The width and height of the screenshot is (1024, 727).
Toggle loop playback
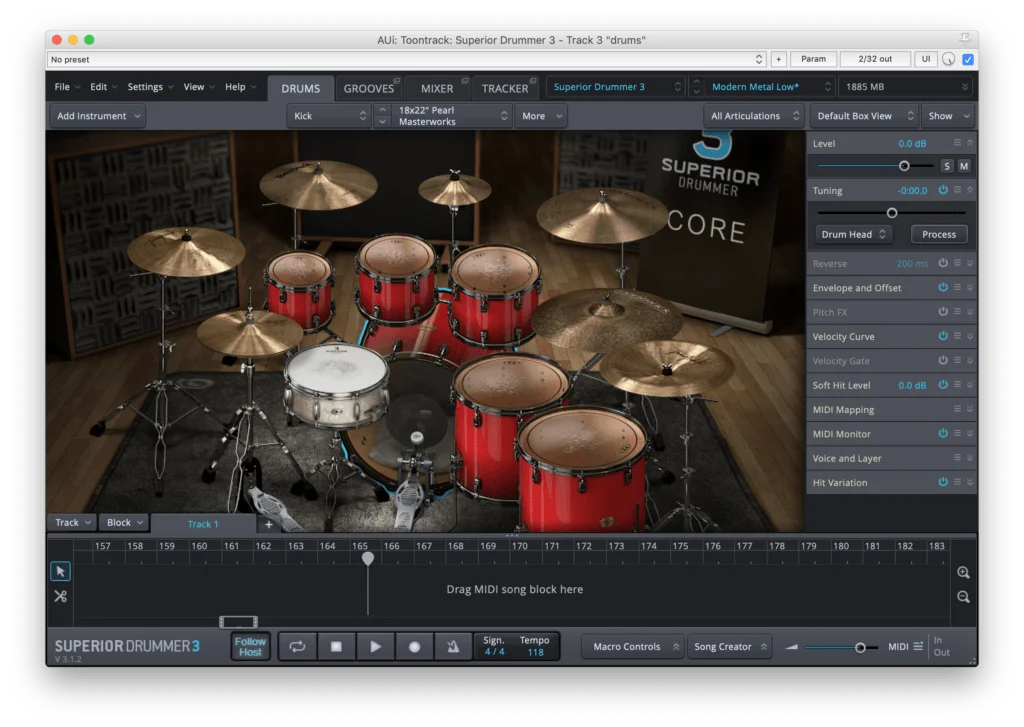click(297, 647)
